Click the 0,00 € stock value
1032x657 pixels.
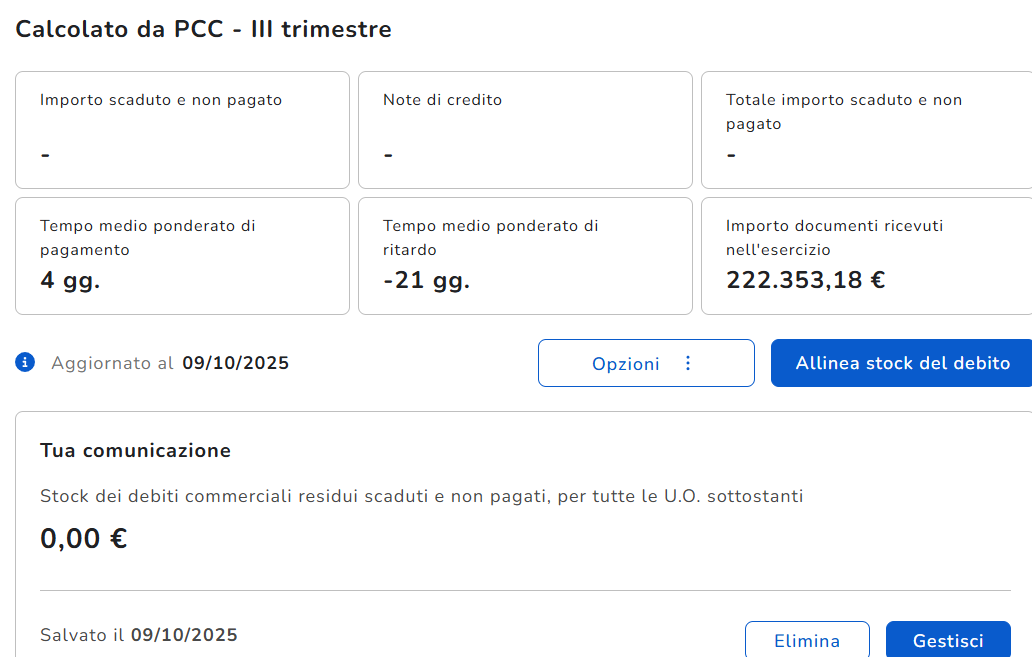[84, 539]
